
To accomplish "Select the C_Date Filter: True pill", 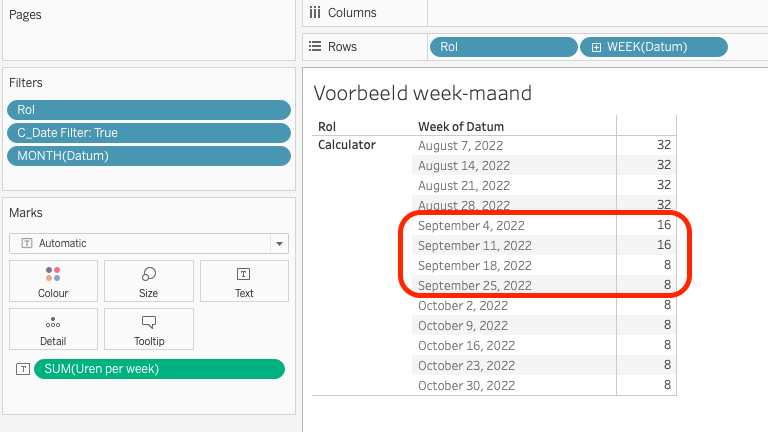I will pyautogui.click(x=148, y=133).
